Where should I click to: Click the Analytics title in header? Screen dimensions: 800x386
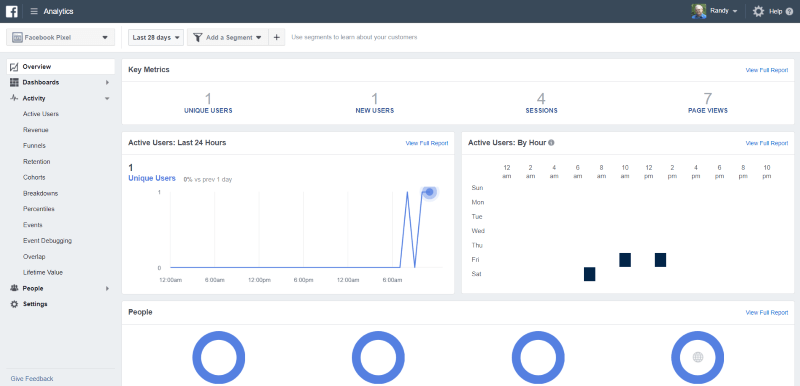tap(58, 11)
